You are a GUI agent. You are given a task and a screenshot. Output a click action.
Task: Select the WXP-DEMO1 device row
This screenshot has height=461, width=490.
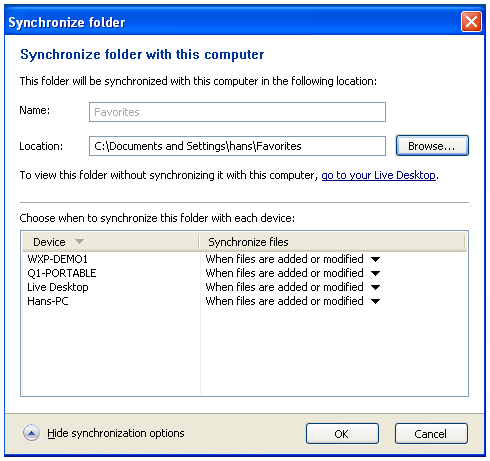[245, 259]
